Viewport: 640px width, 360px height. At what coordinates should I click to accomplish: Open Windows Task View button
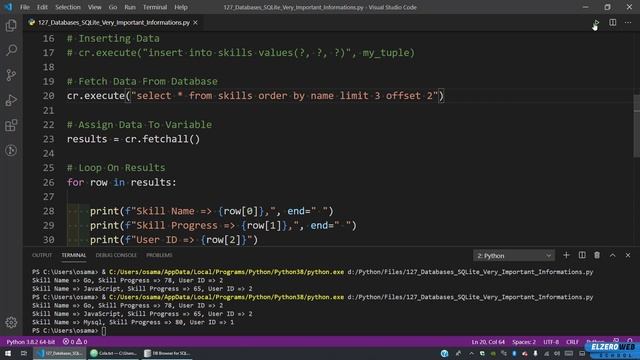[24, 353]
